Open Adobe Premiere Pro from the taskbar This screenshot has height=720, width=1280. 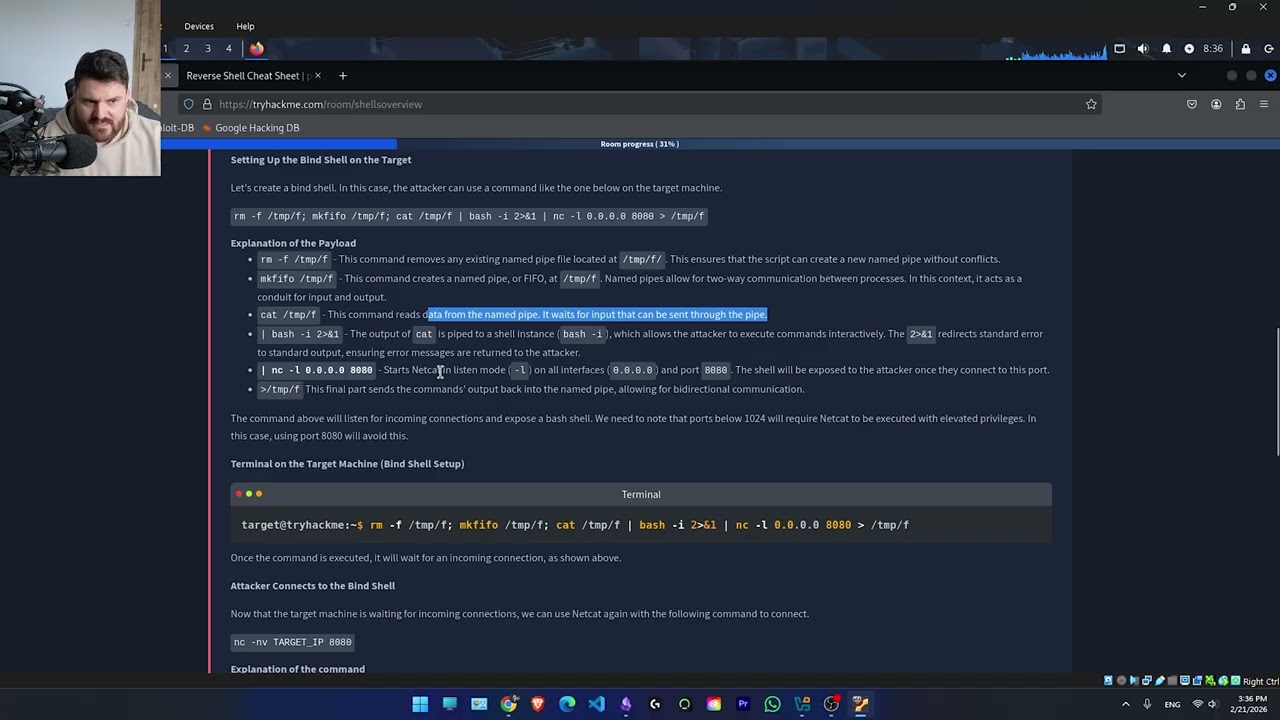pyautogui.click(x=743, y=704)
